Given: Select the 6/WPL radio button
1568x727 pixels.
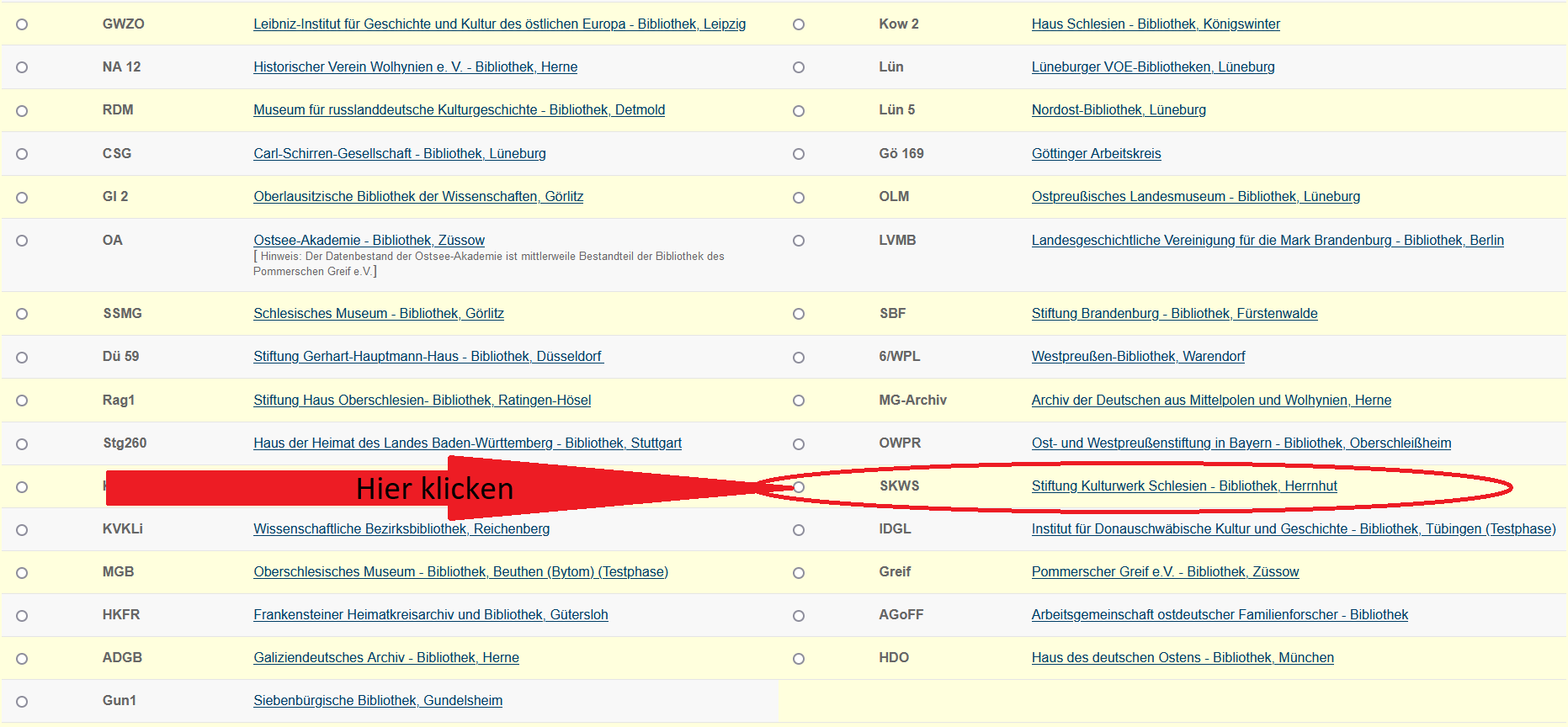Looking at the screenshot, I should pyautogui.click(x=799, y=358).
